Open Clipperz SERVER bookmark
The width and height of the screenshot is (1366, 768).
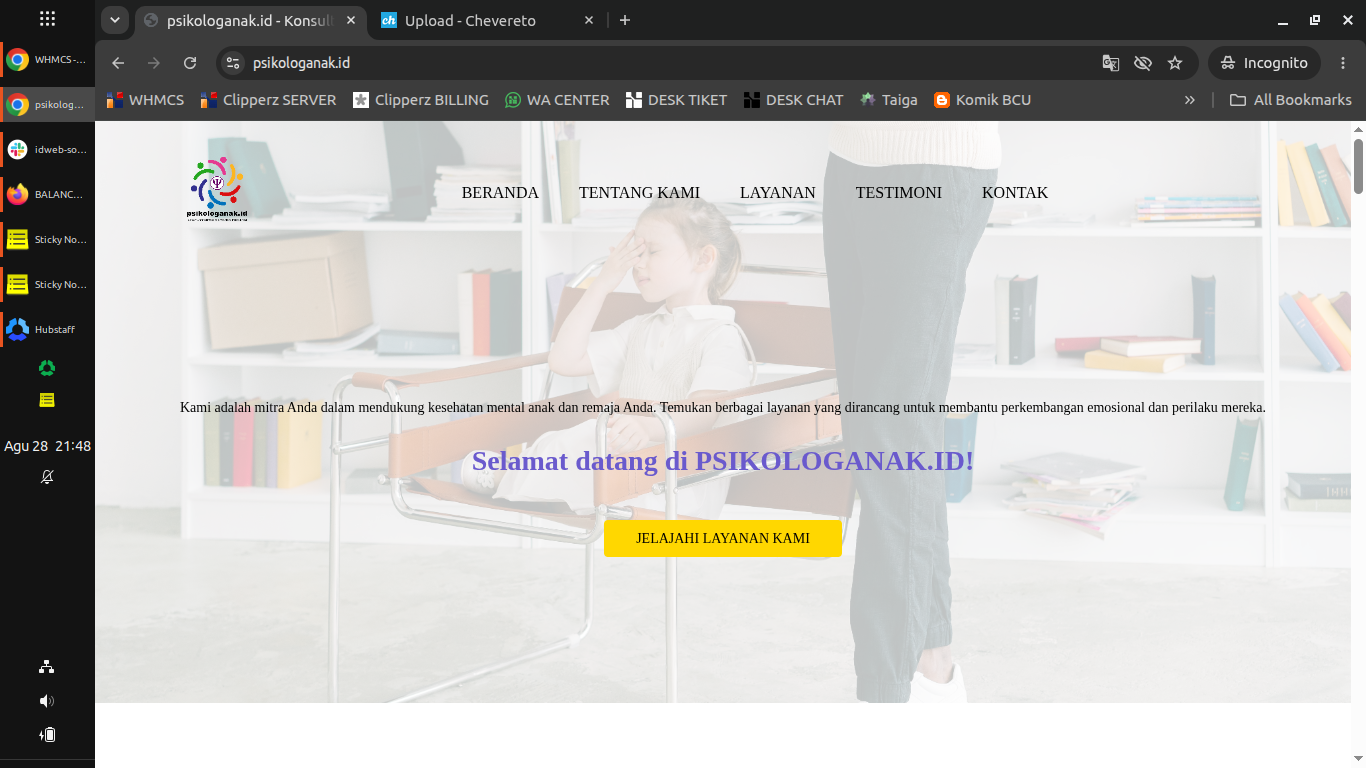268,100
